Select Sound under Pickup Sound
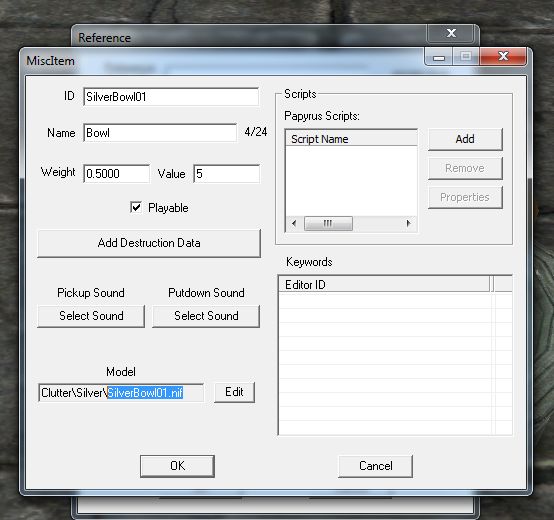The image size is (554, 520). (91, 316)
